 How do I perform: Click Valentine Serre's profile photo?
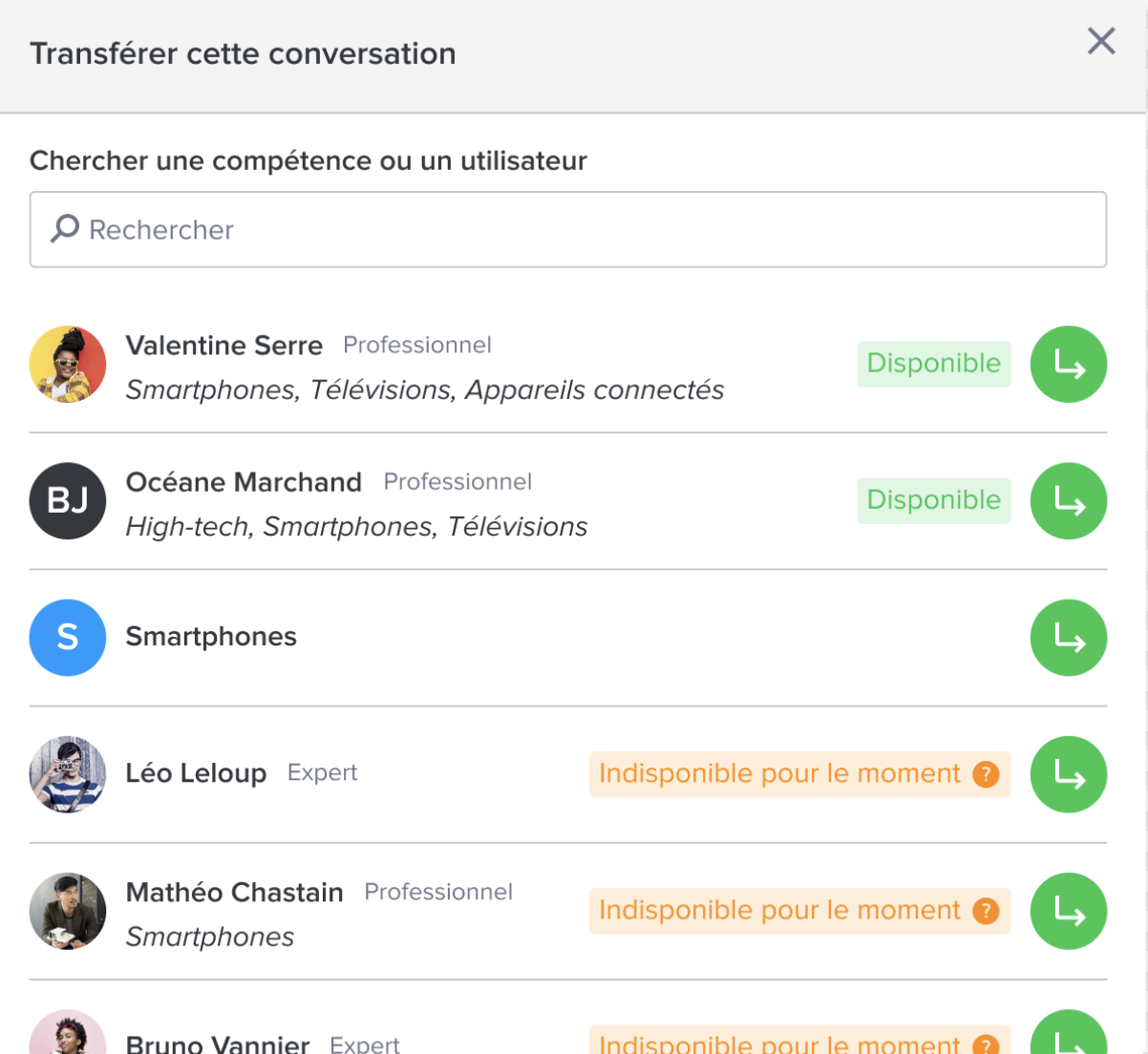pos(68,365)
